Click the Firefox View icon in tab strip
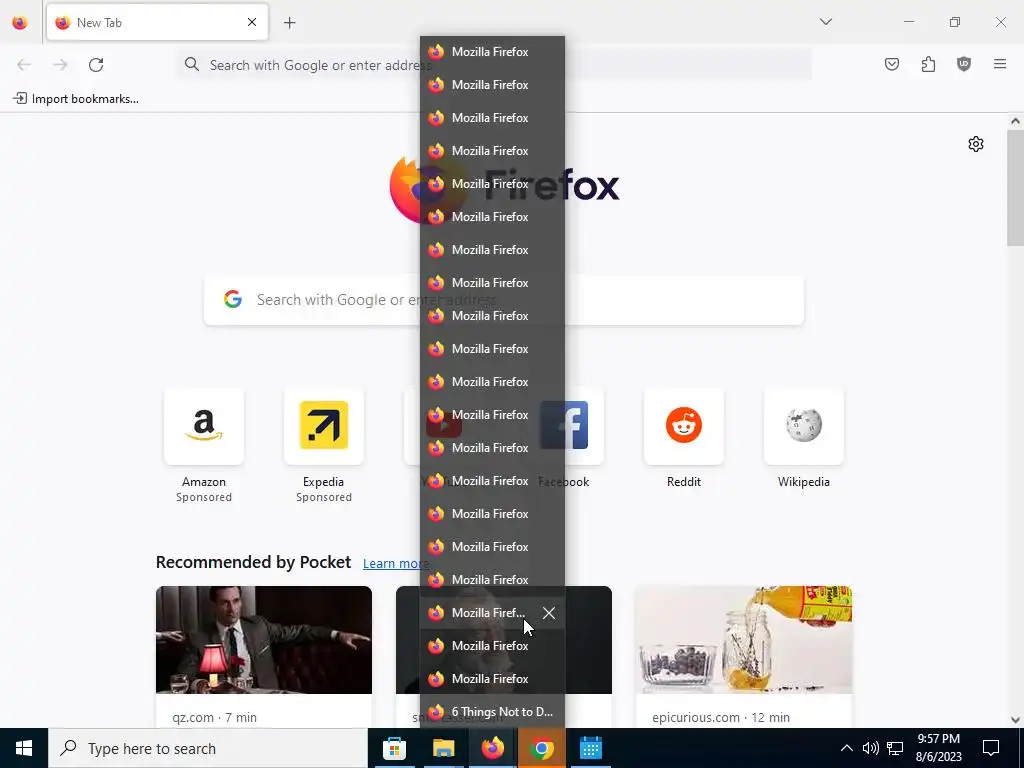1024x768 pixels. point(20,23)
